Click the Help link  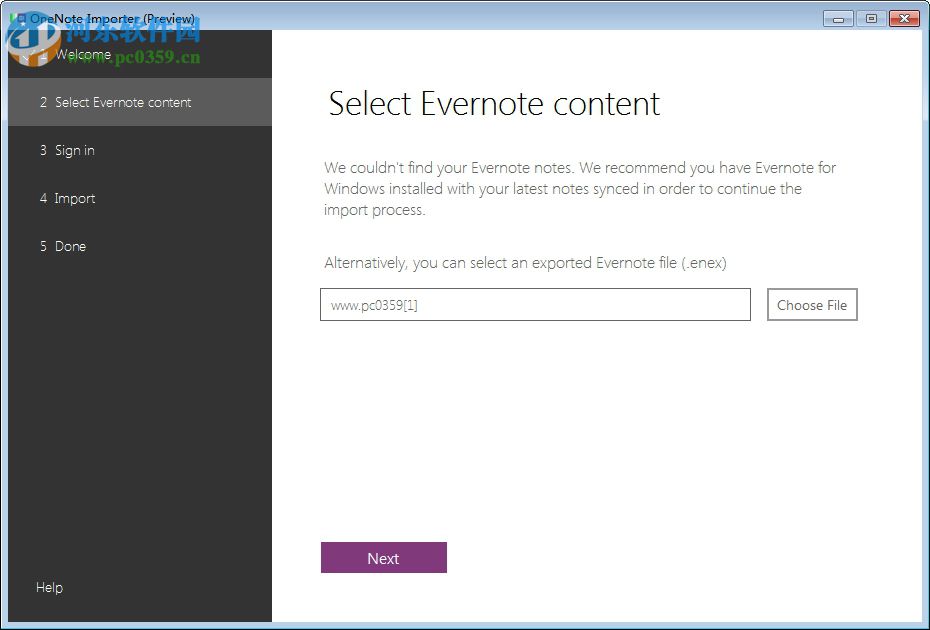point(49,587)
